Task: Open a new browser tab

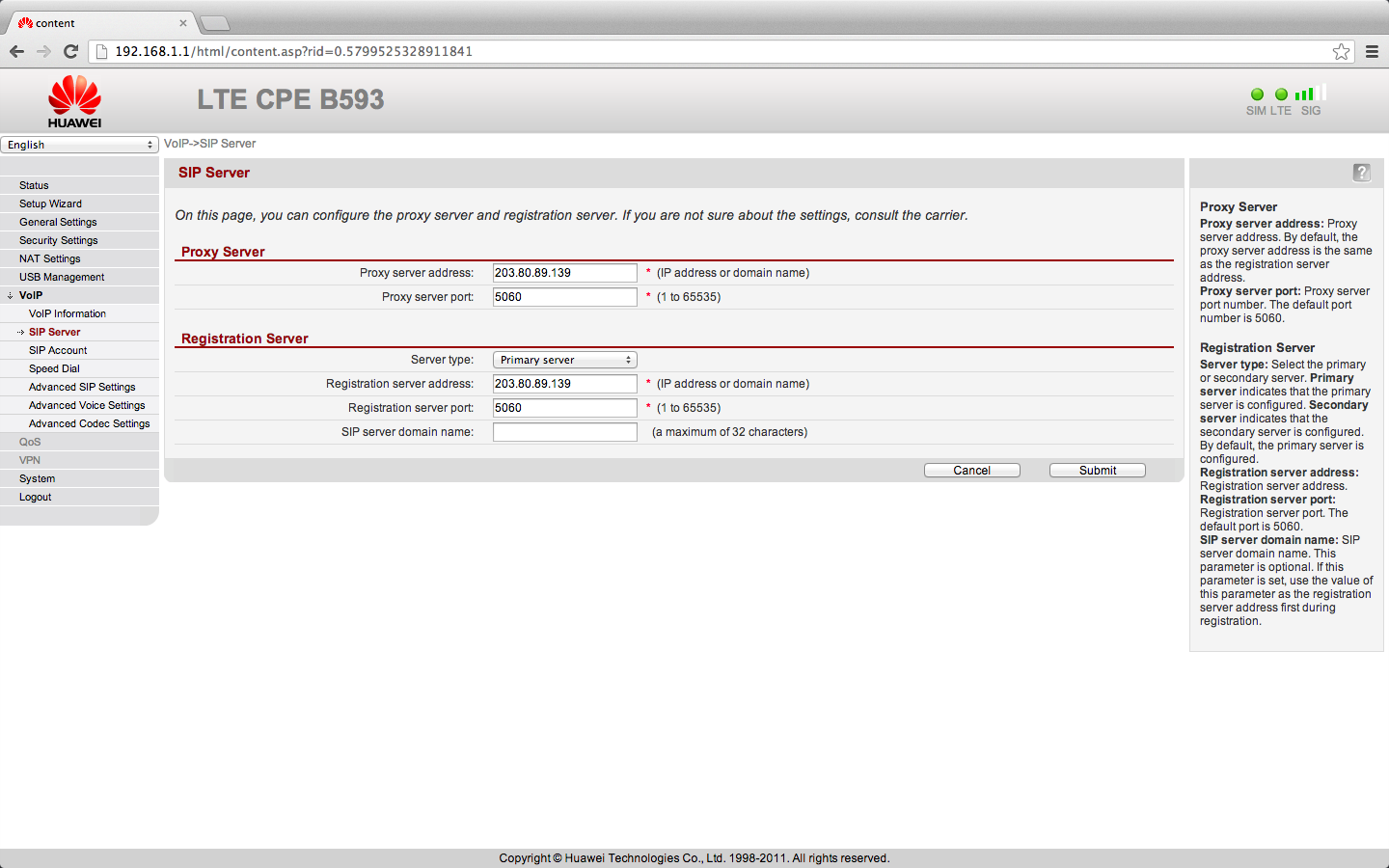Action: coord(214,23)
